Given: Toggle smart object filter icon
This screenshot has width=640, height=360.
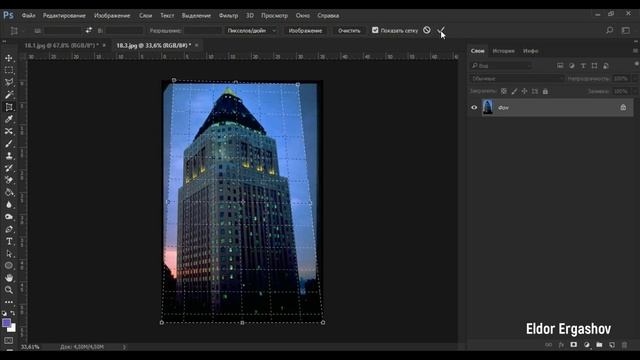Looking at the screenshot, I should tap(606, 66).
